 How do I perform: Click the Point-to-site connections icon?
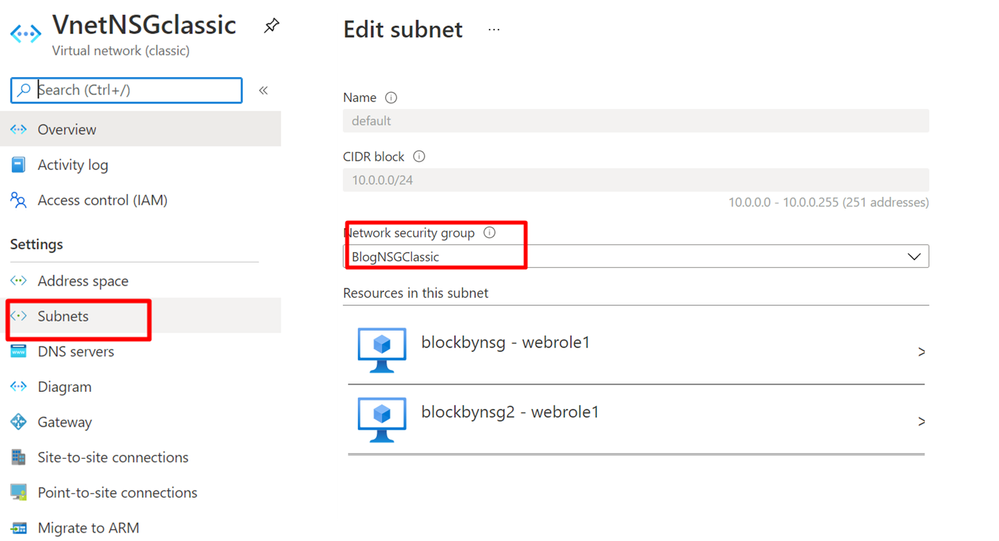(x=18, y=492)
